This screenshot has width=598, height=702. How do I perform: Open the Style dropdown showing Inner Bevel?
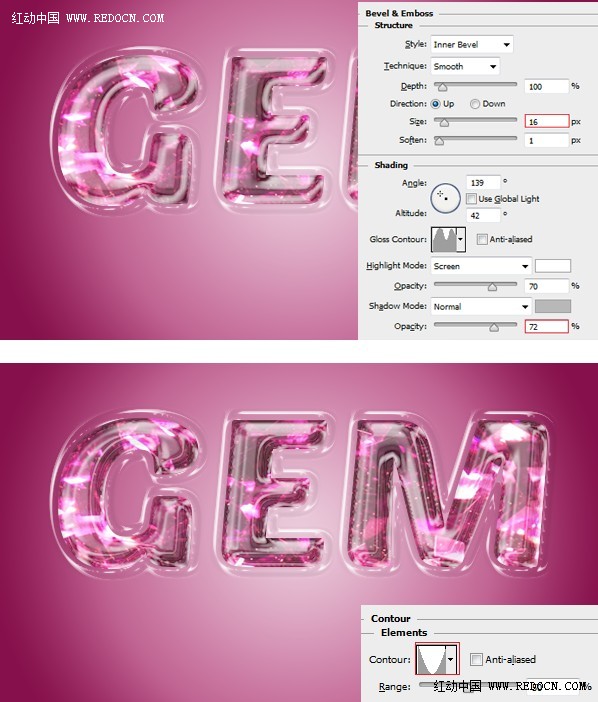coord(472,44)
